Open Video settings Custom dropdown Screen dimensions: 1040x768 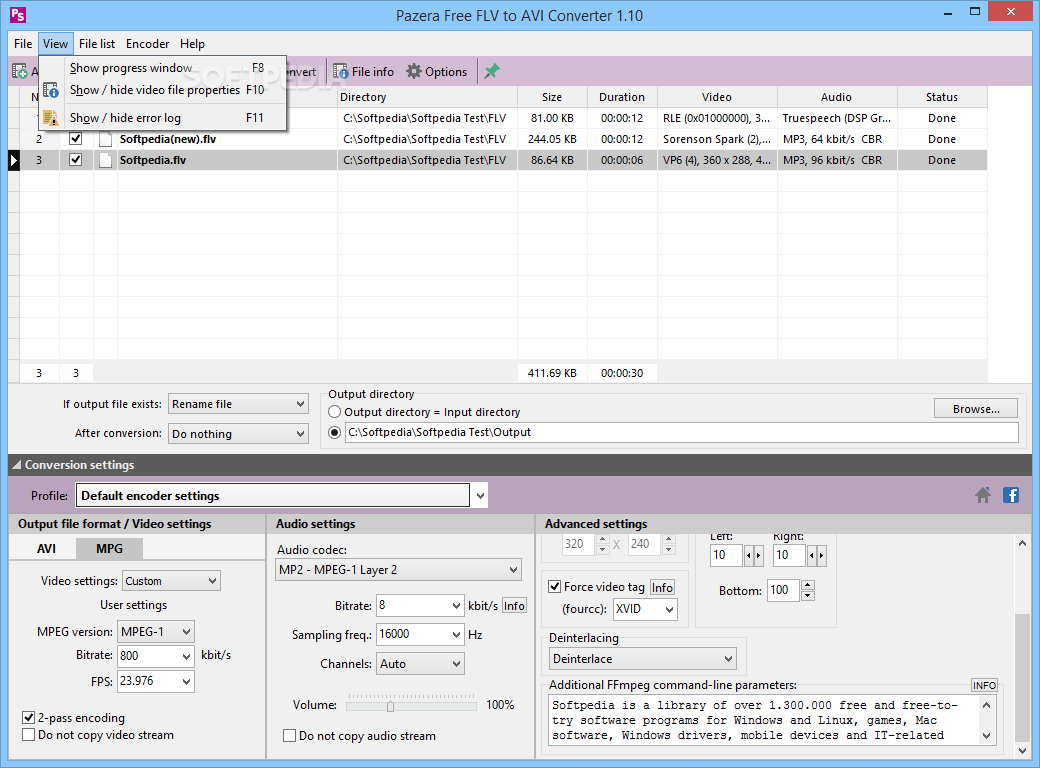[x=171, y=581]
